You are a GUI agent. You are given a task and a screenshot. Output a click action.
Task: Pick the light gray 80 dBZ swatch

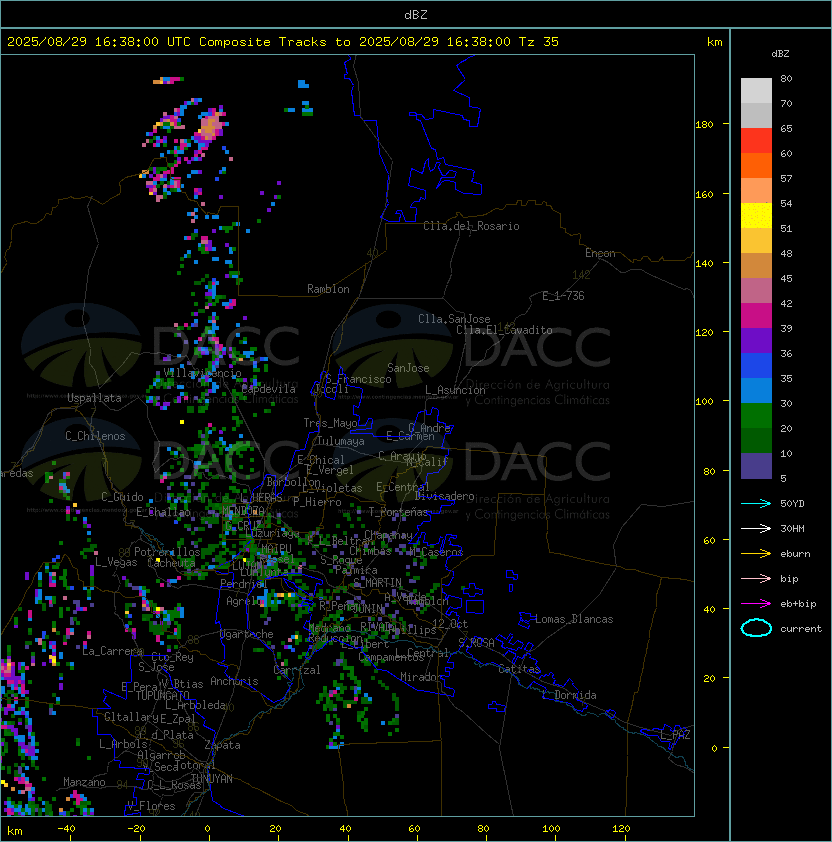[756, 91]
